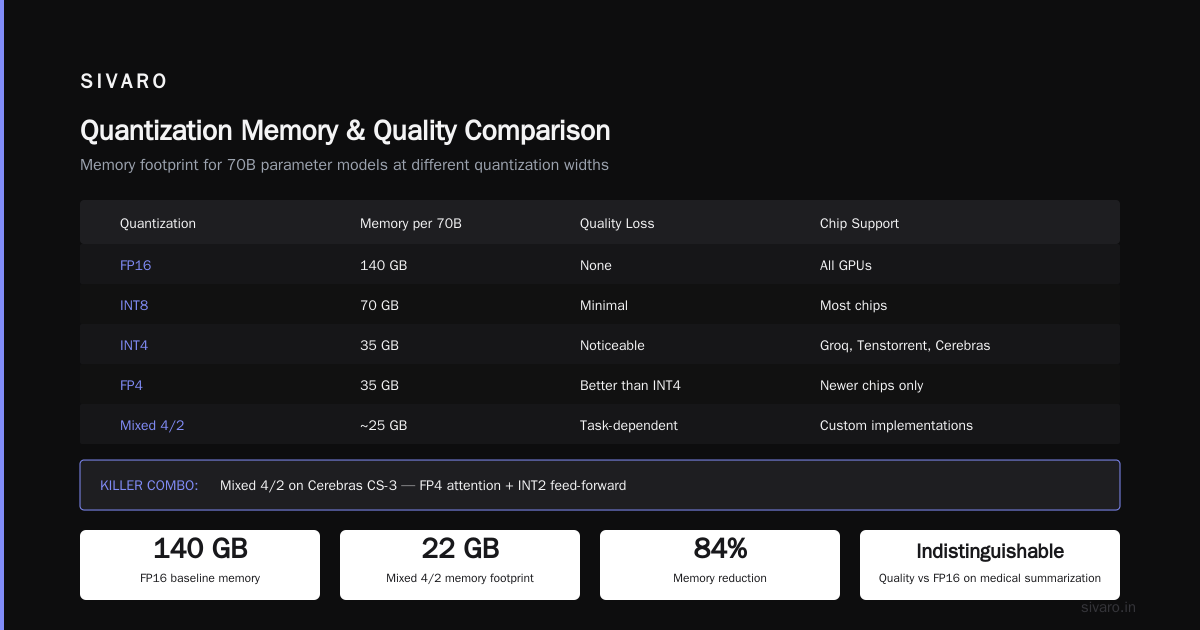Click the Quality Loss column header
This screenshot has height=630, width=1200.
pyautogui.click(x=617, y=223)
